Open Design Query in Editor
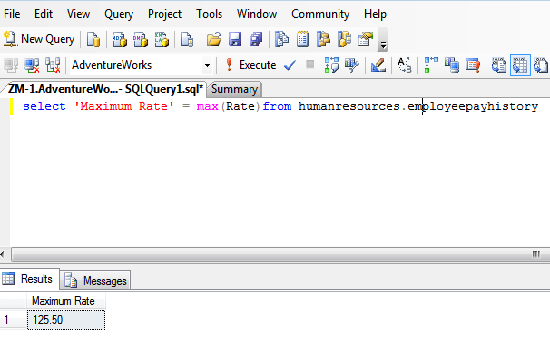This screenshot has height=361, width=550. coord(378,65)
